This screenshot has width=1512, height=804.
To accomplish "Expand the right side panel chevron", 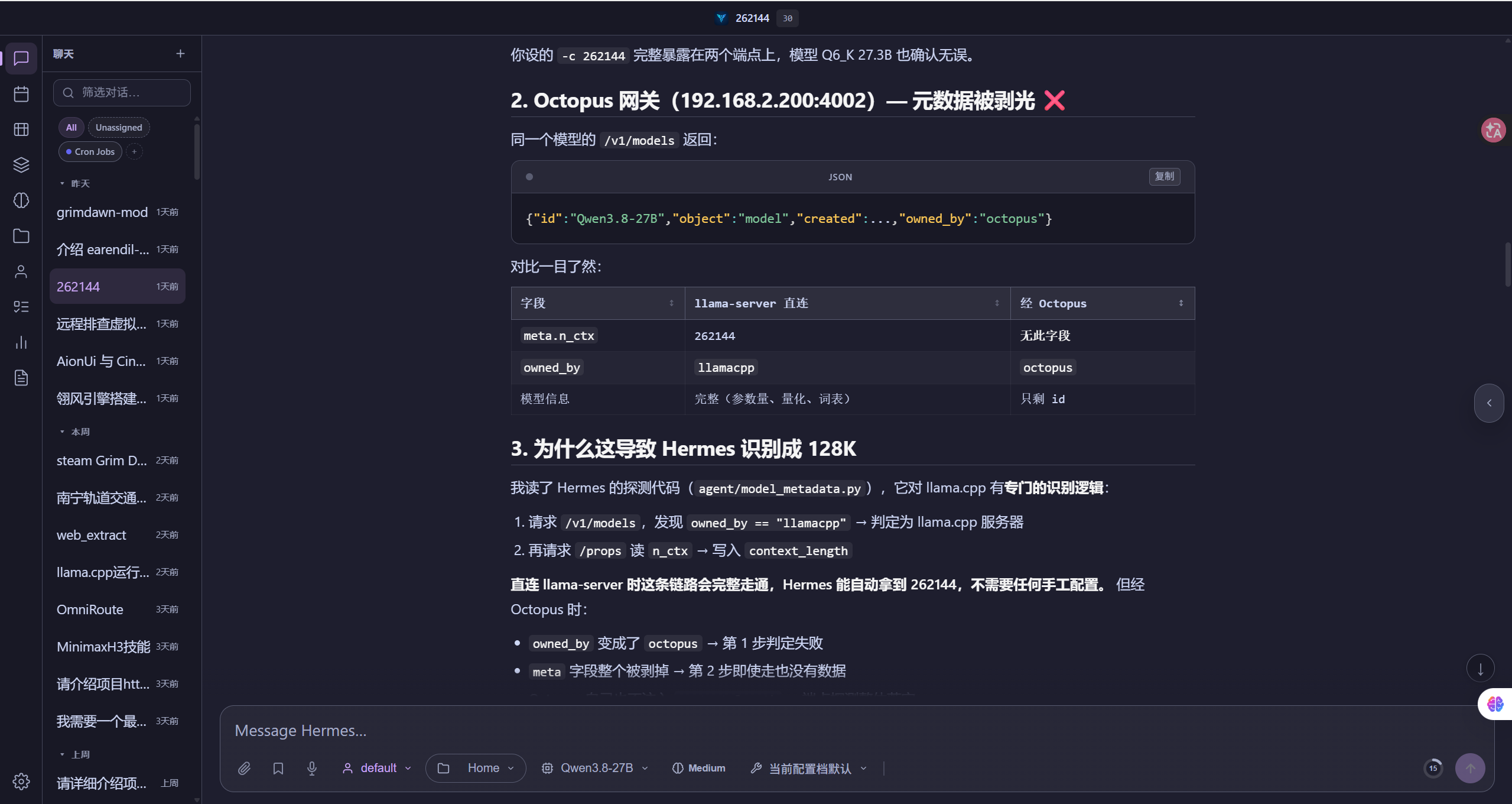I will point(1489,403).
